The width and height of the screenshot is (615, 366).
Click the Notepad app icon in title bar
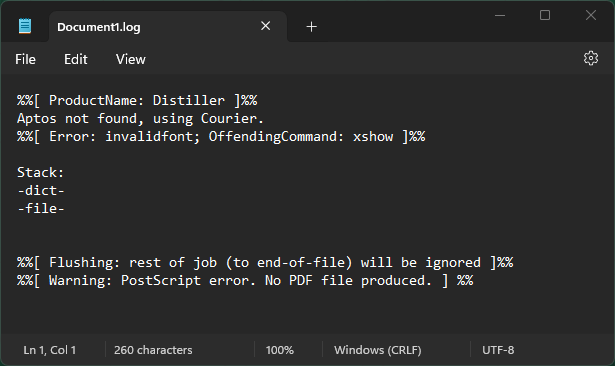[25, 26]
